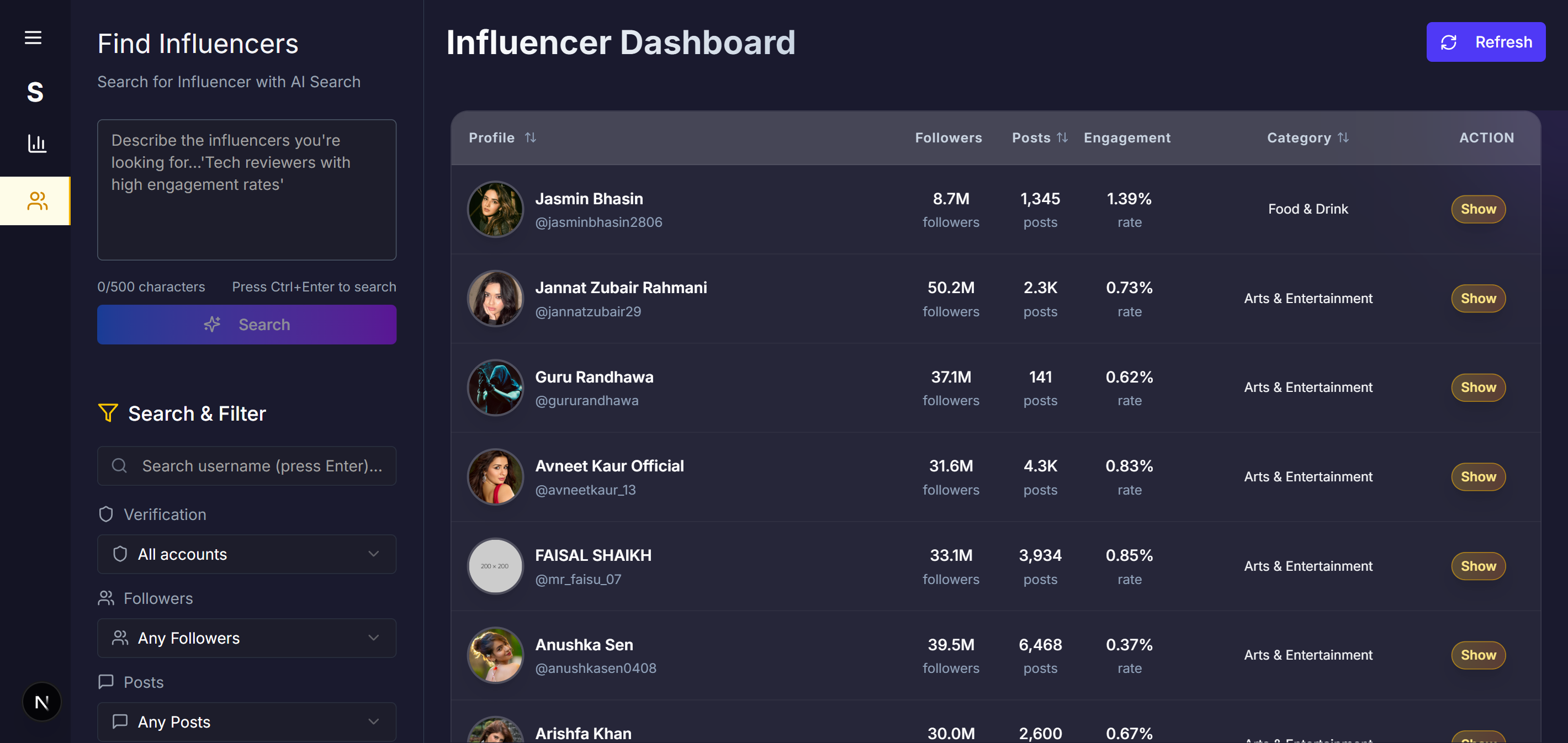Open the analytics bar chart icon
This screenshot has width=1568, height=743.
[36, 144]
